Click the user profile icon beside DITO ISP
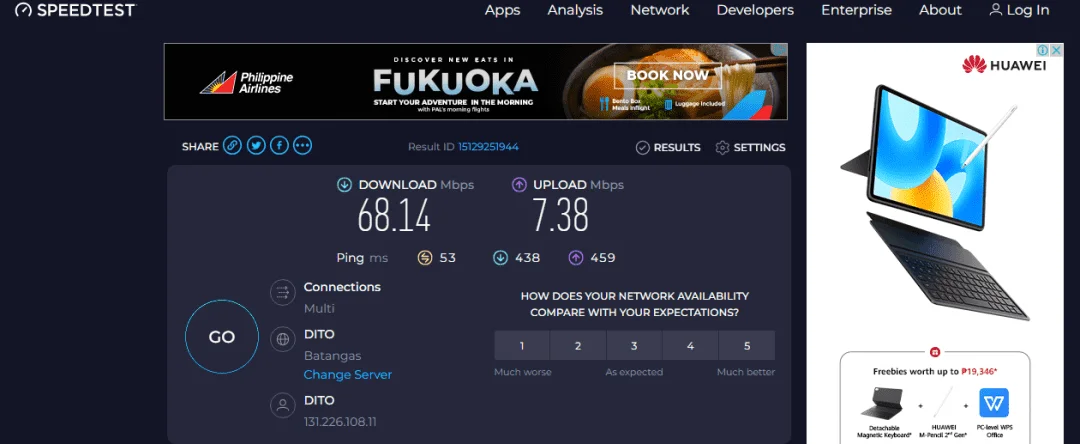The width and height of the screenshot is (1080, 444). [x=282, y=405]
